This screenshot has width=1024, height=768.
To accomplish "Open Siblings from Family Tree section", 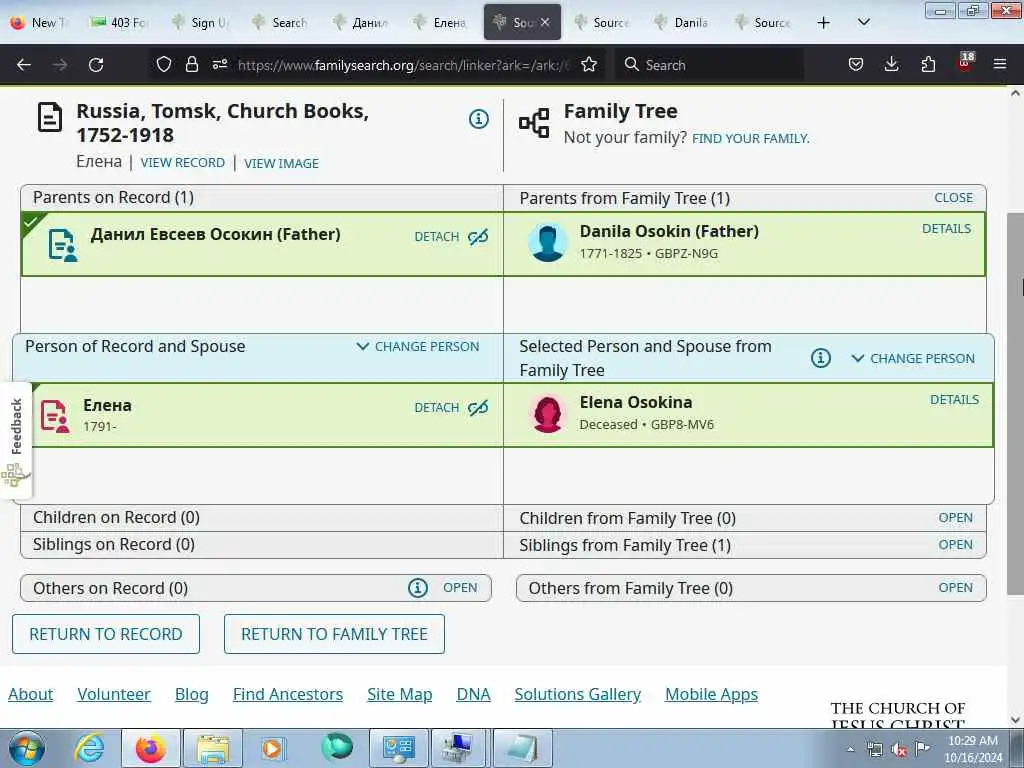I will pos(955,545).
